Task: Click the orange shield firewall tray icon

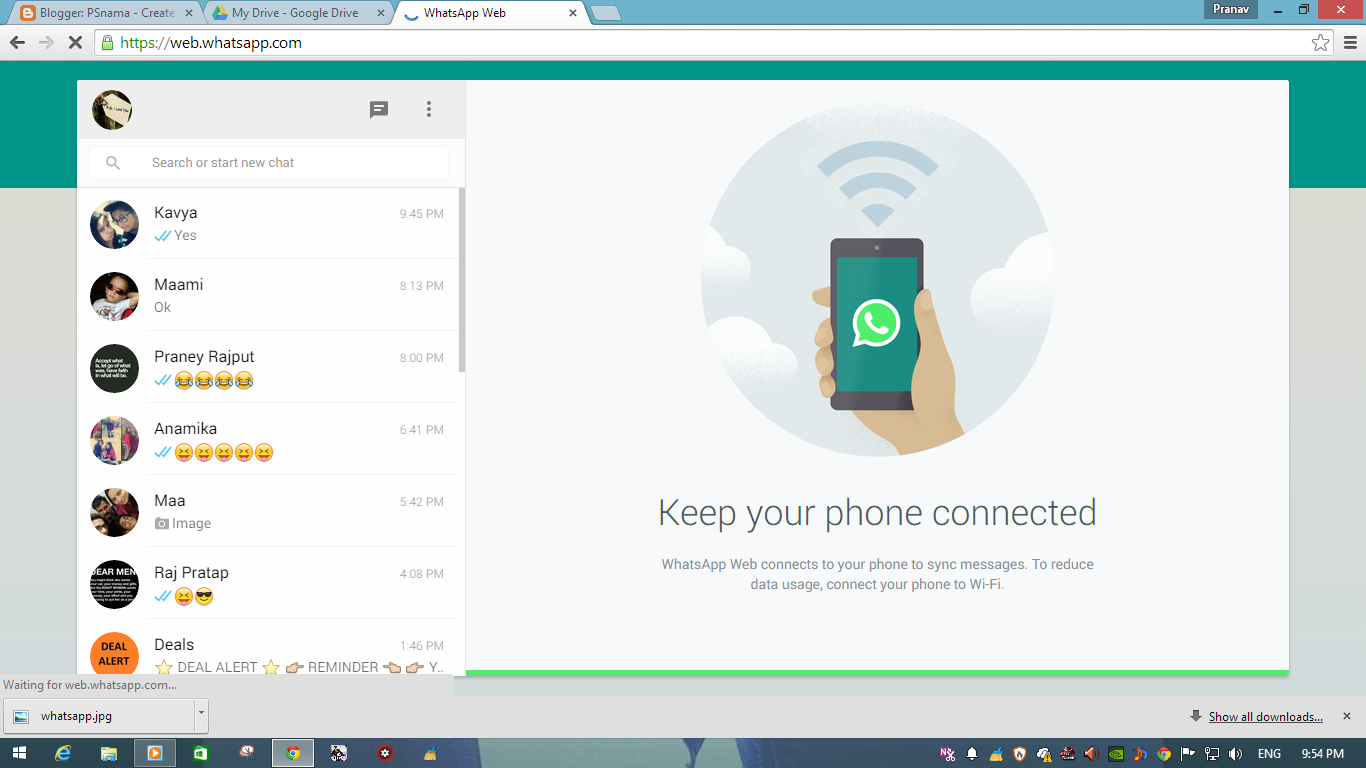Action: [x=1019, y=754]
